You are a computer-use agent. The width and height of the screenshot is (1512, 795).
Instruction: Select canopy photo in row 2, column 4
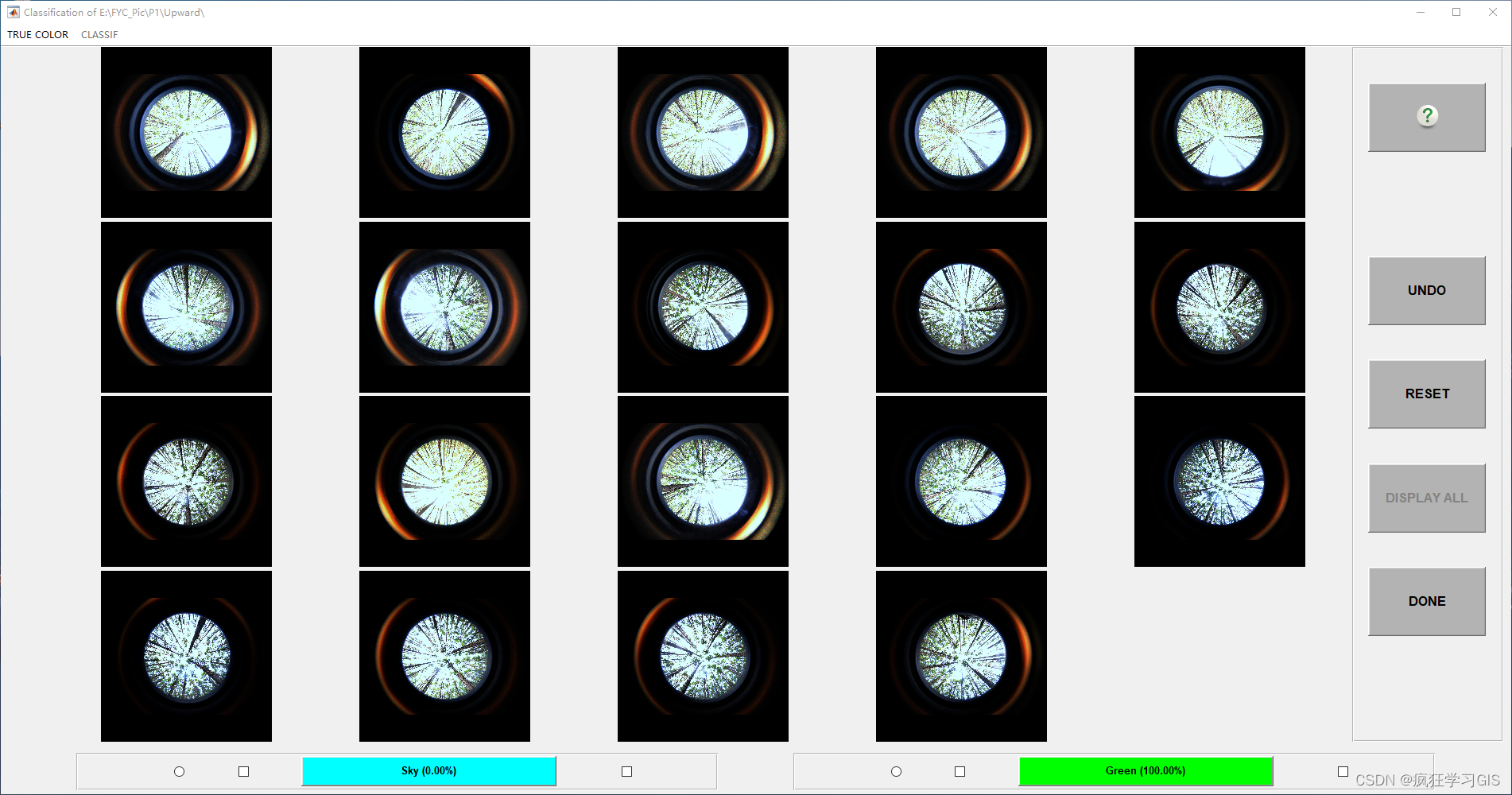click(x=961, y=307)
